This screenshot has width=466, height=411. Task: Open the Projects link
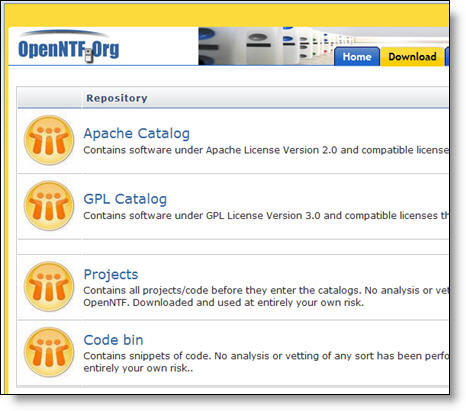111,274
